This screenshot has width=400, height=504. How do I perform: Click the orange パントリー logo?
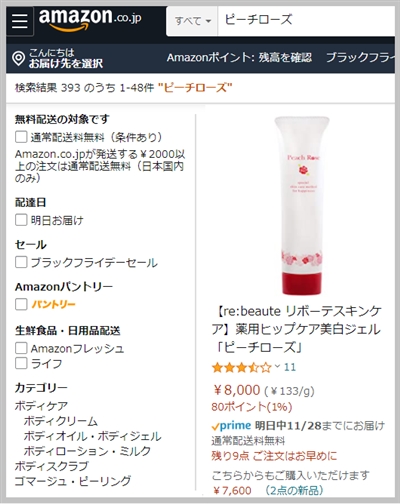click(x=53, y=304)
